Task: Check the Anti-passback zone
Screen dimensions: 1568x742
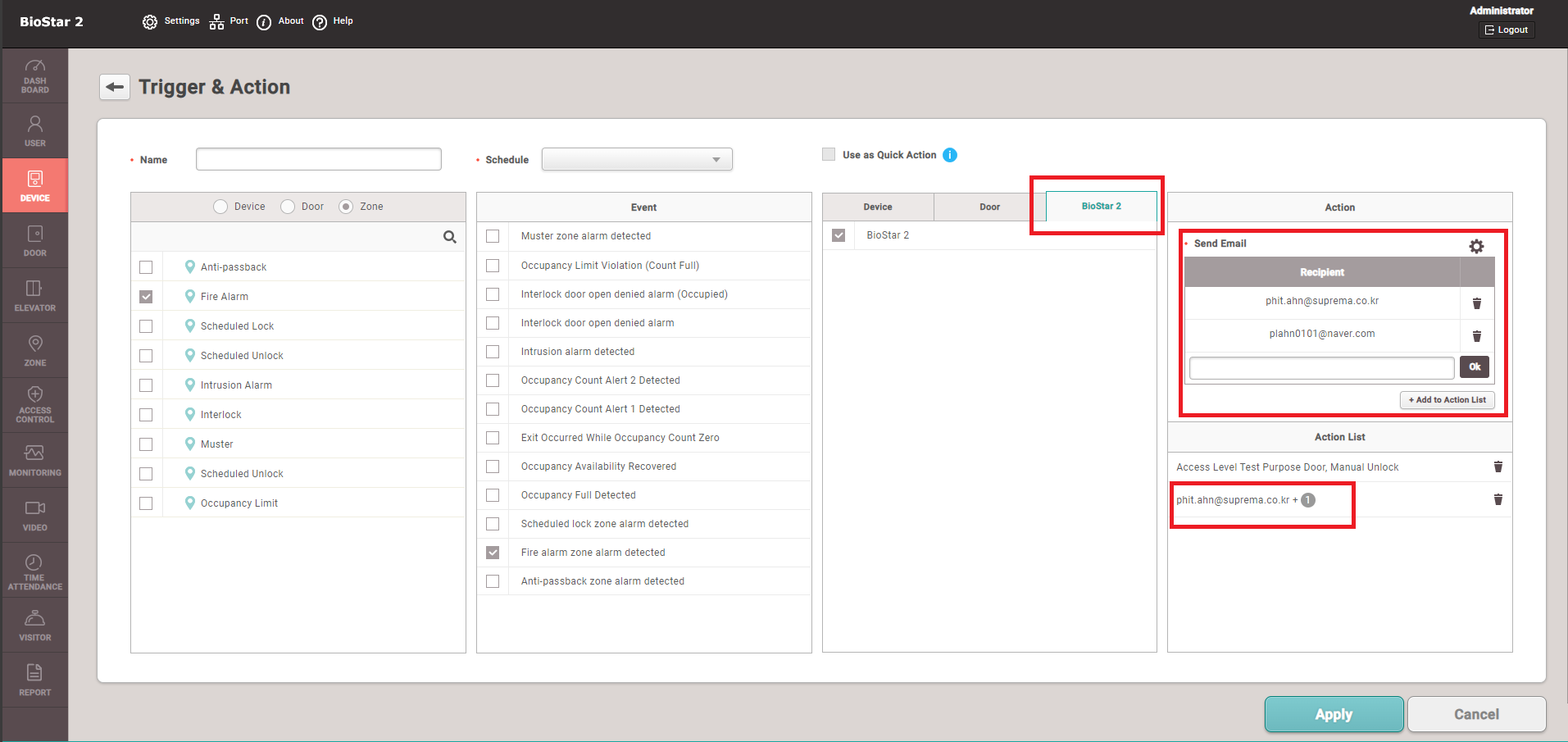Action: click(146, 267)
